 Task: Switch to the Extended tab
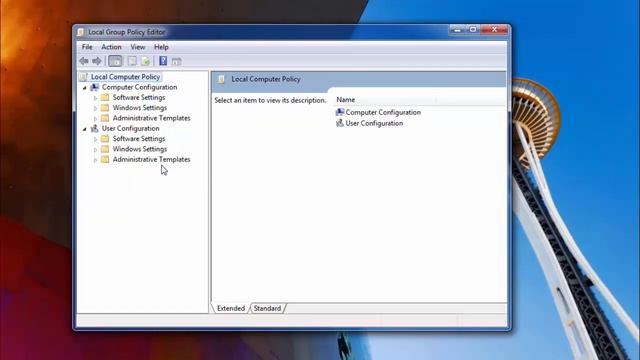tap(231, 308)
